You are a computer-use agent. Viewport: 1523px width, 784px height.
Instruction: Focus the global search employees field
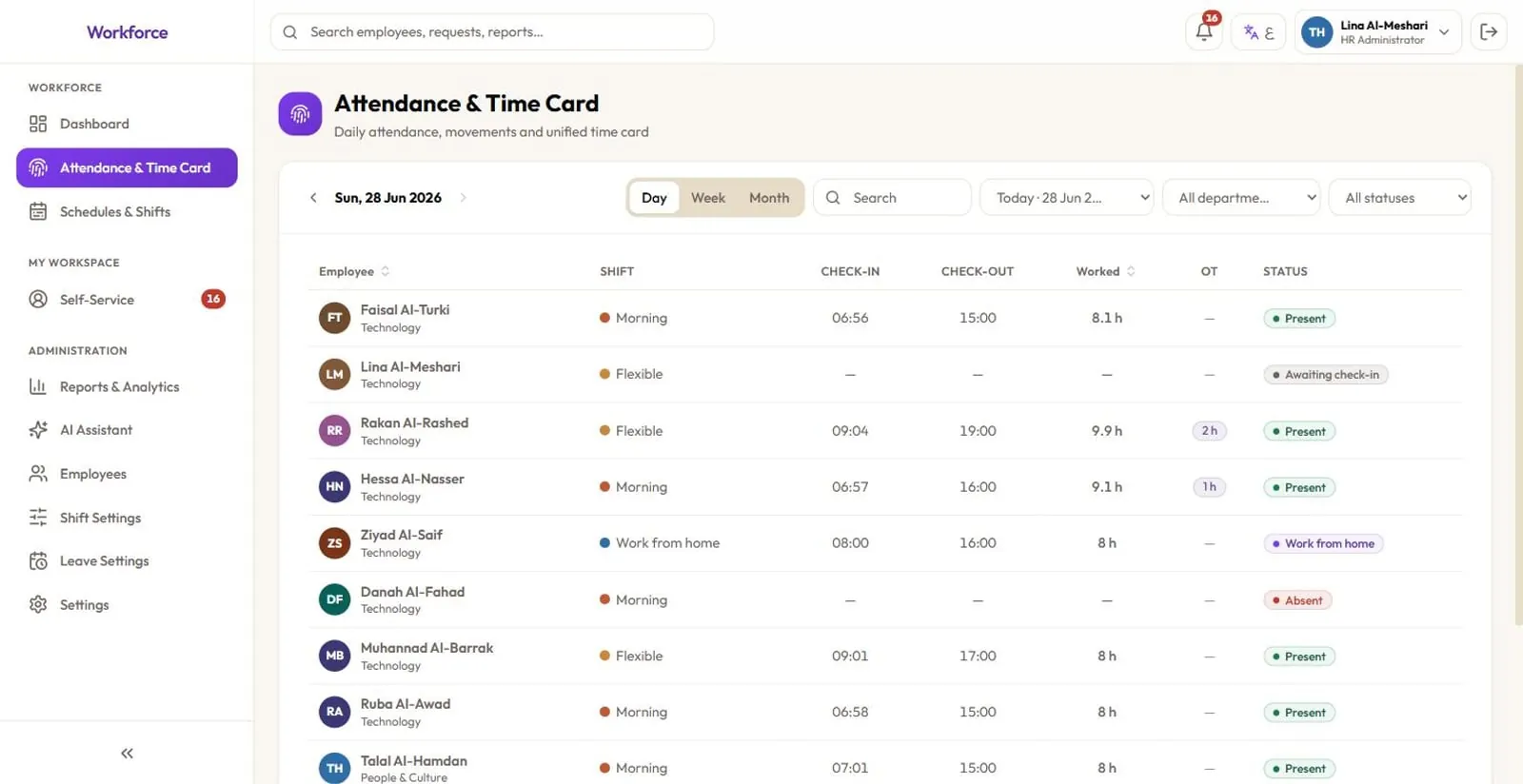[x=492, y=31]
